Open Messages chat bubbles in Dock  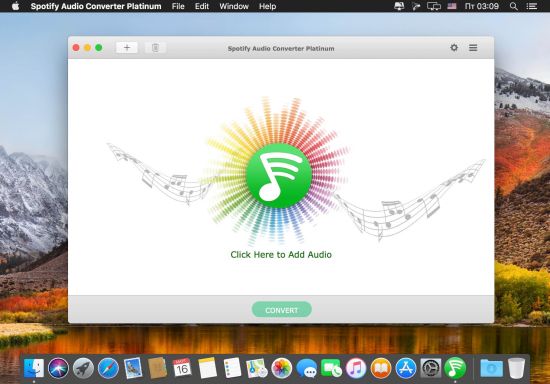307,369
